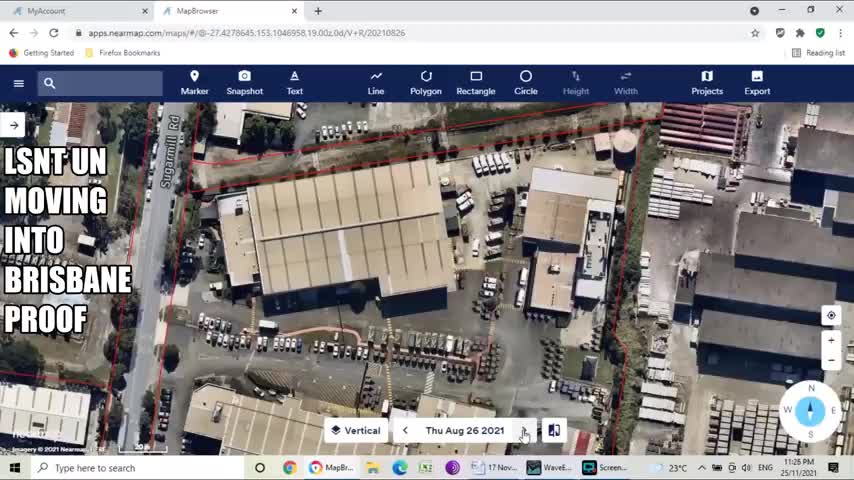Select the Line measurement tool
Viewport: 854px width, 480px height.
tap(376, 83)
